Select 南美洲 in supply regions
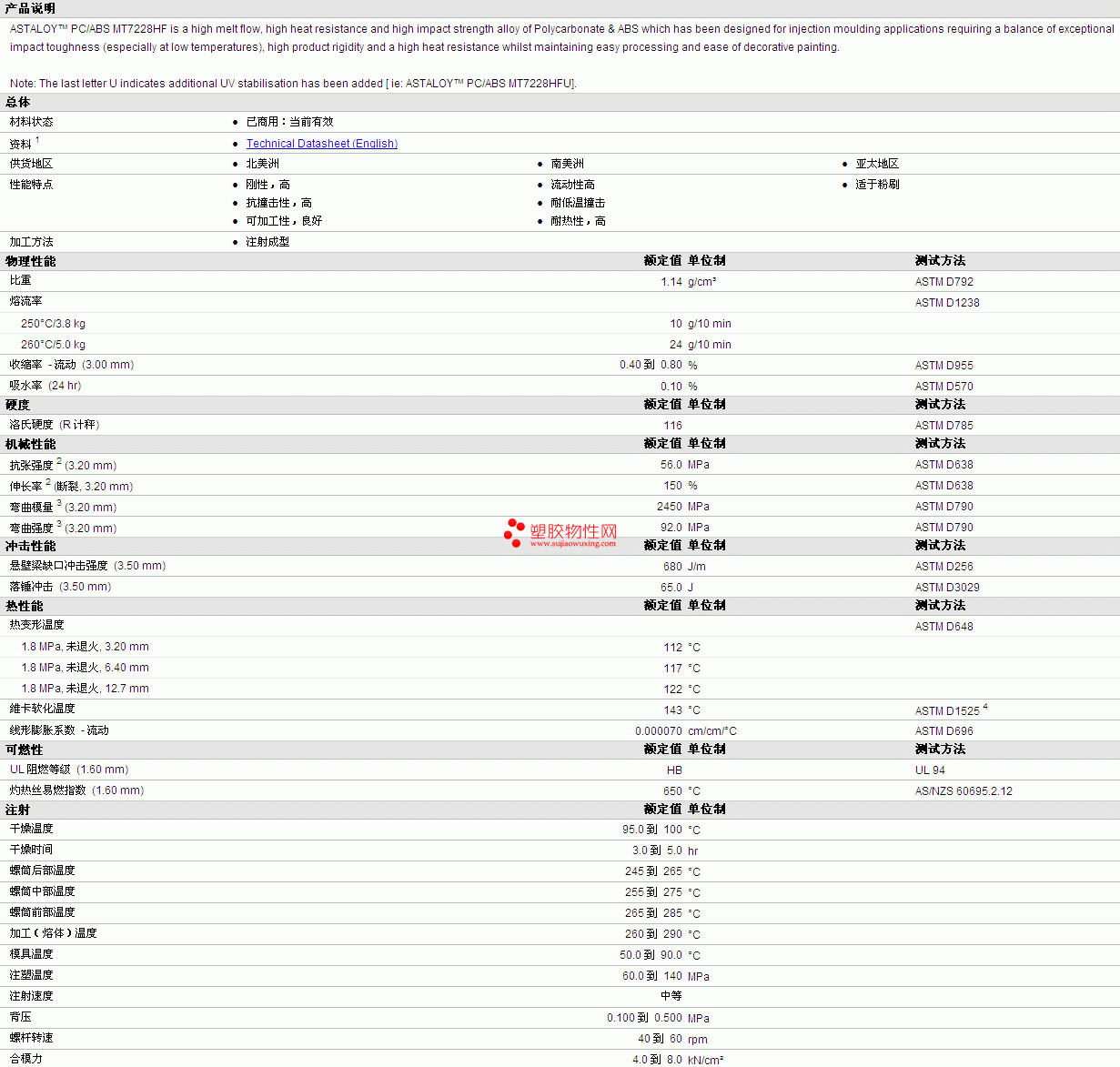Viewport: 1120px width, 1067px height. pyautogui.click(x=567, y=164)
